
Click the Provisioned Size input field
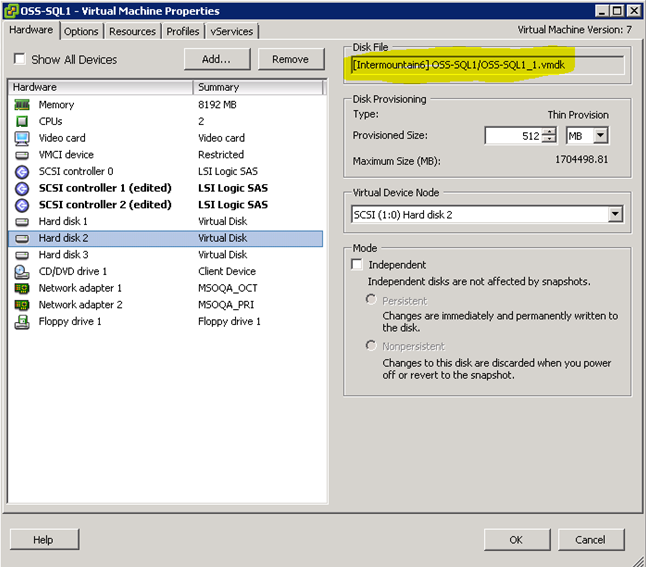pos(513,136)
